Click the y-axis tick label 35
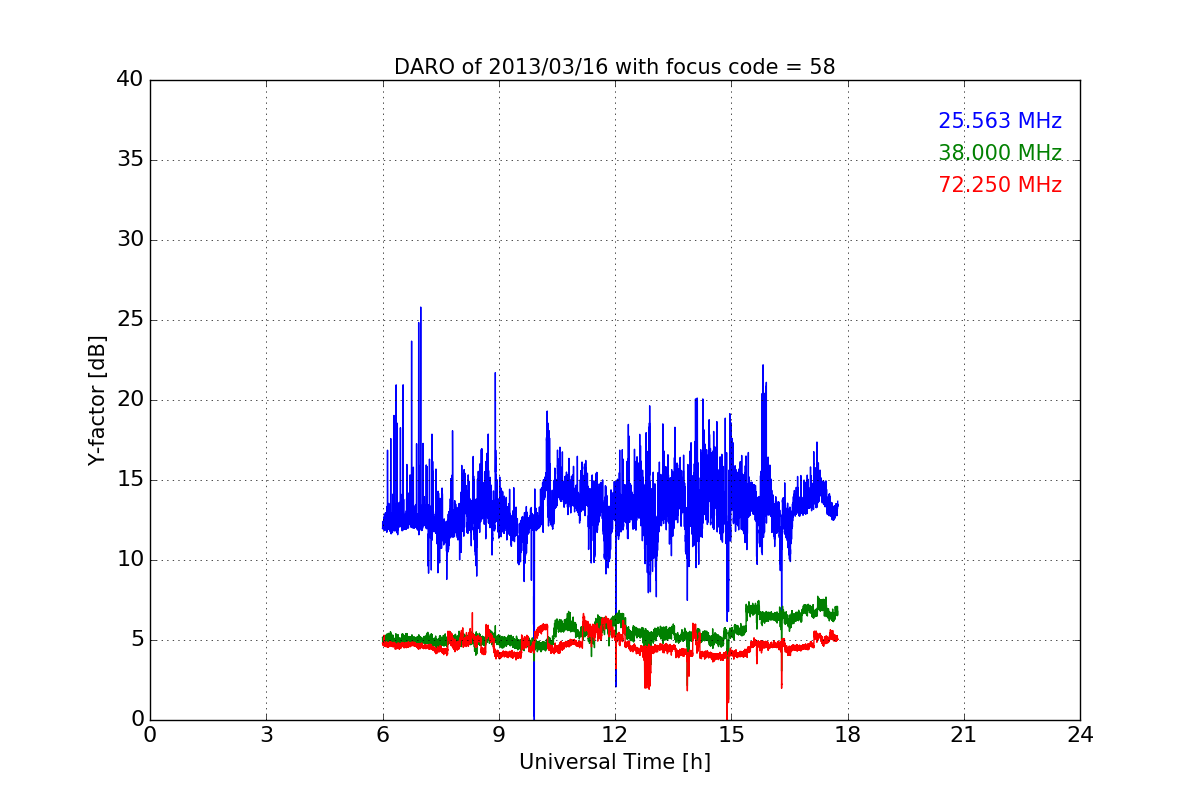The height and width of the screenshot is (800, 1200). click(130, 160)
